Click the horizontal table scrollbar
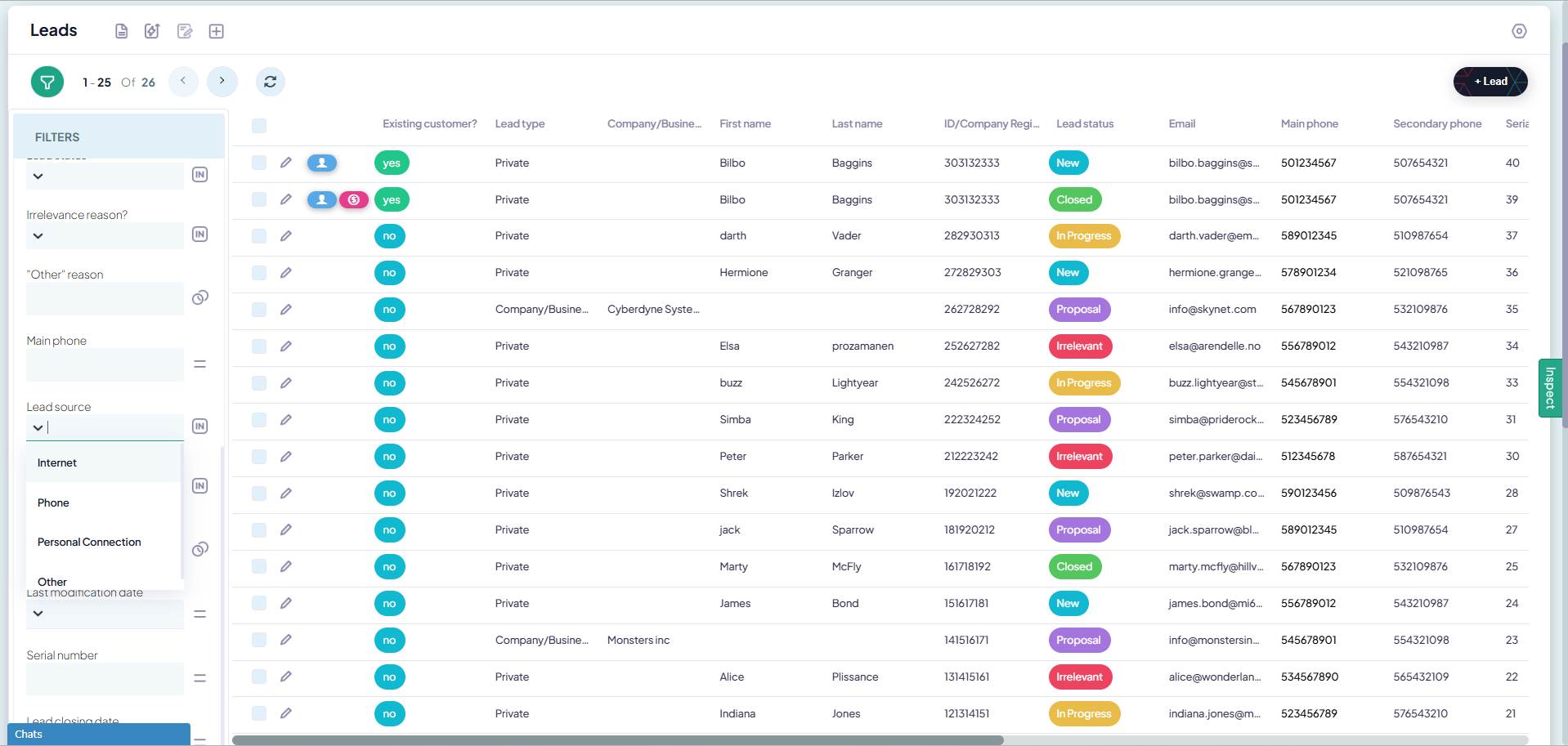 point(617,740)
